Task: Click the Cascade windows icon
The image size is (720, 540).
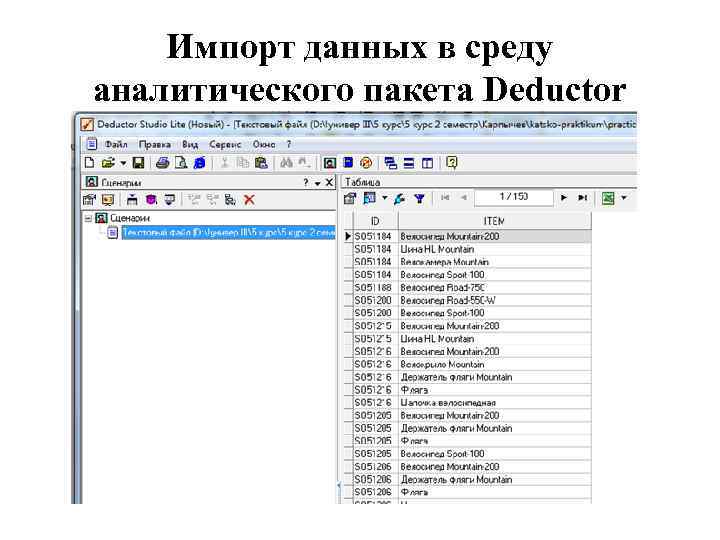Action: (391, 163)
